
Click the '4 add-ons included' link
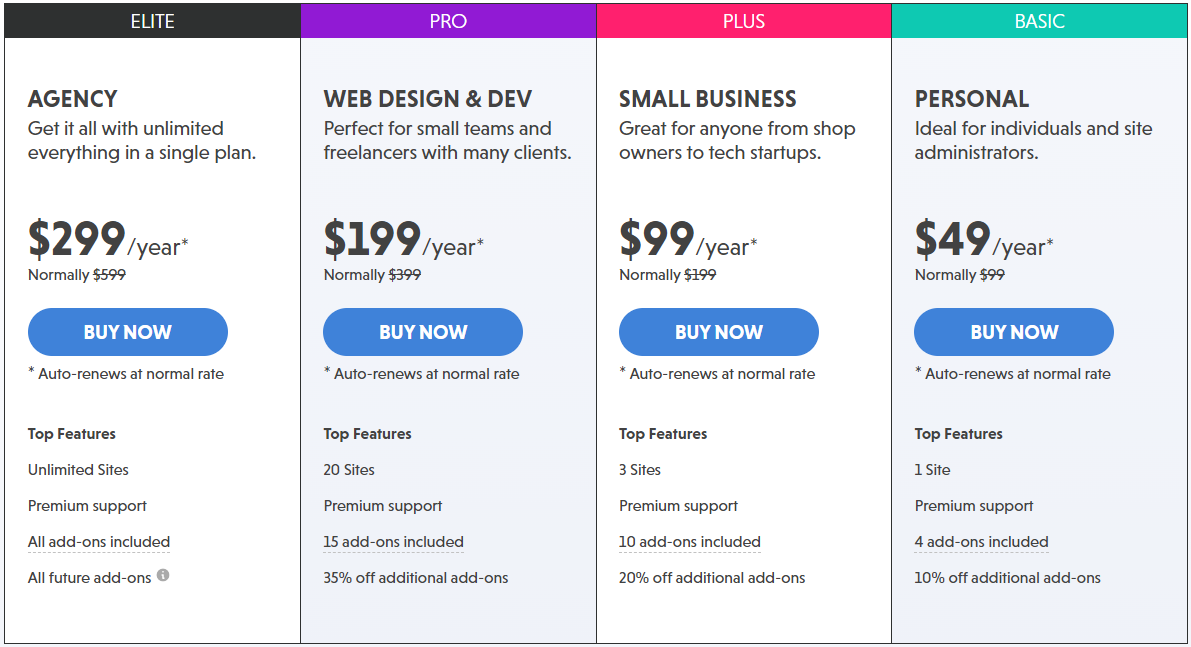[981, 542]
